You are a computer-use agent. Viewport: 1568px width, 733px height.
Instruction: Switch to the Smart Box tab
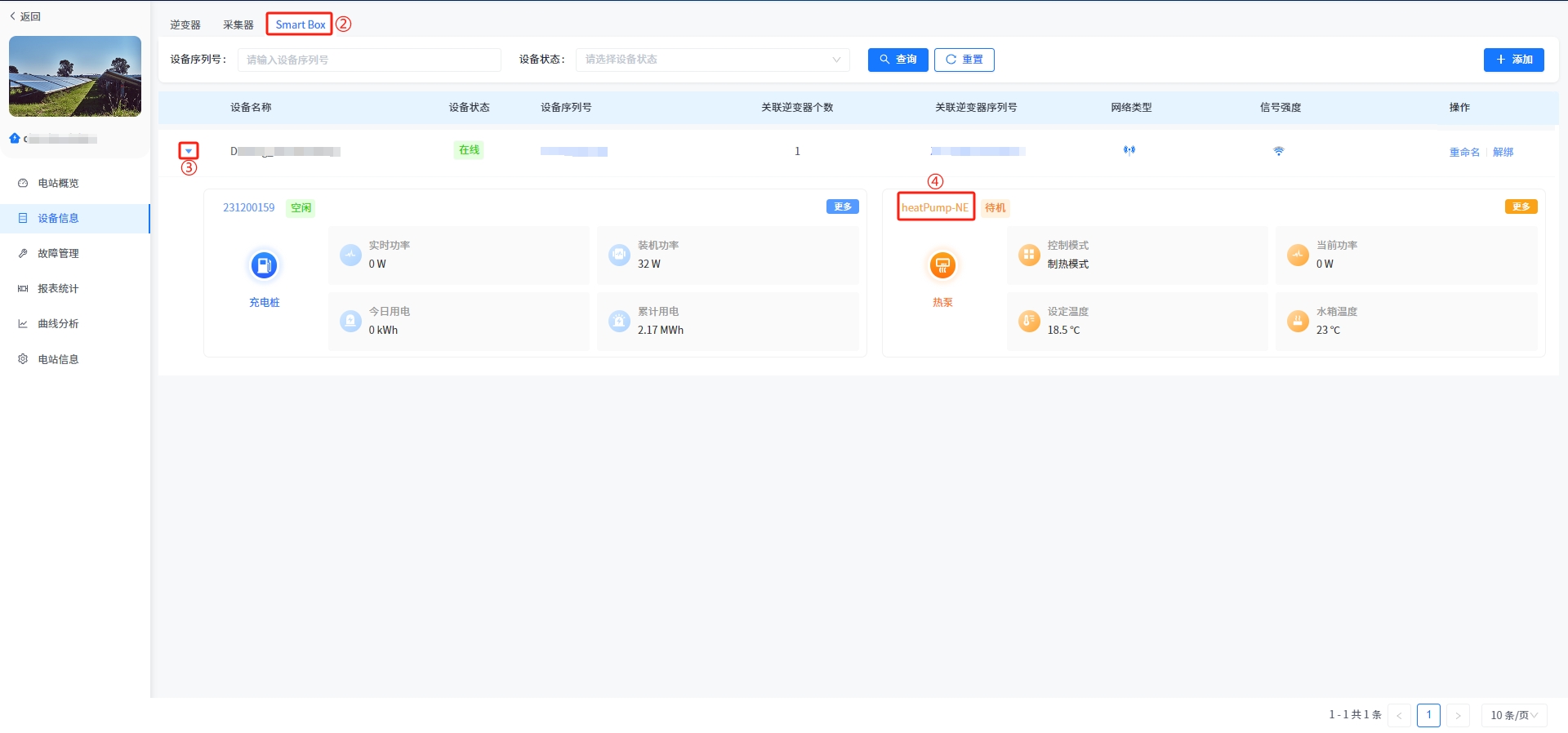click(x=300, y=24)
